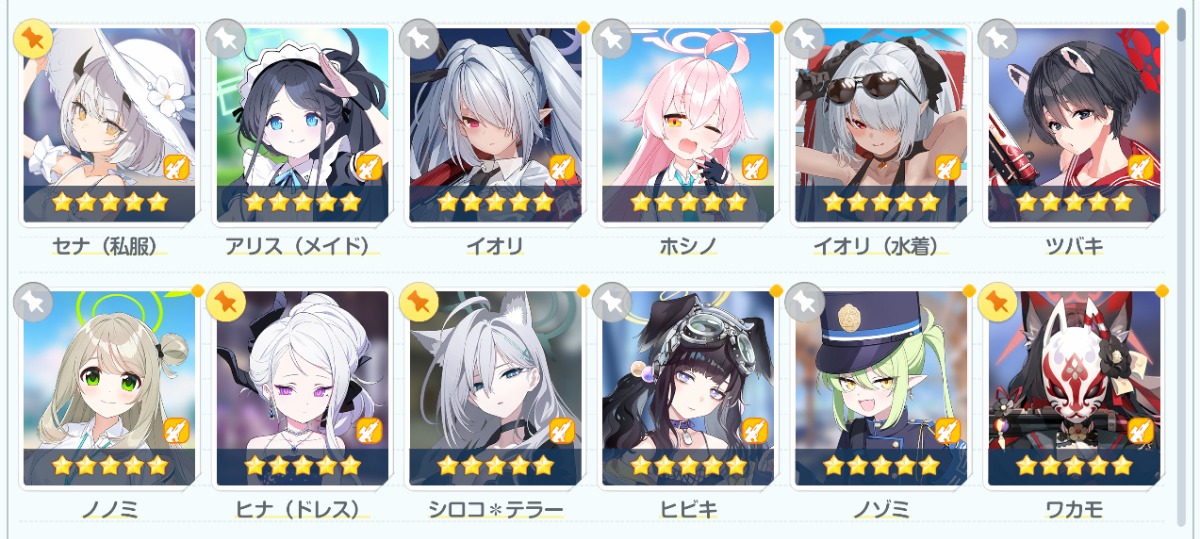Toggle the pin on ヒナ（ドレス）
The height and width of the screenshot is (539, 1200).
pos(226,302)
